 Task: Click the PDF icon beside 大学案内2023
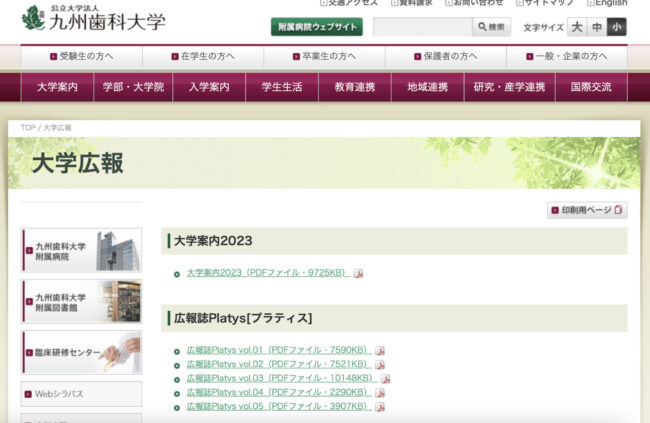(x=358, y=273)
